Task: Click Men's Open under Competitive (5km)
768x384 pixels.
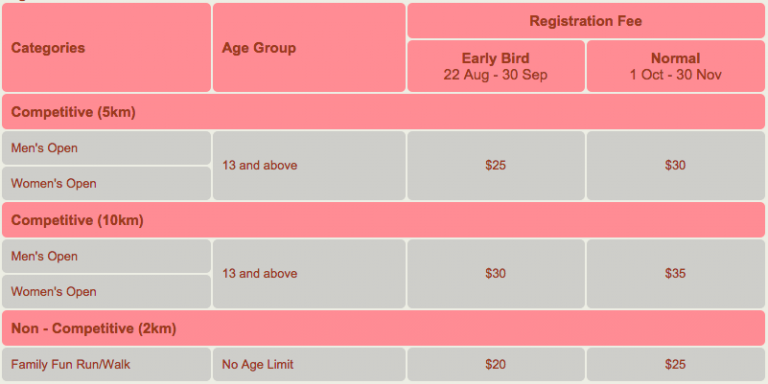Action: point(106,147)
